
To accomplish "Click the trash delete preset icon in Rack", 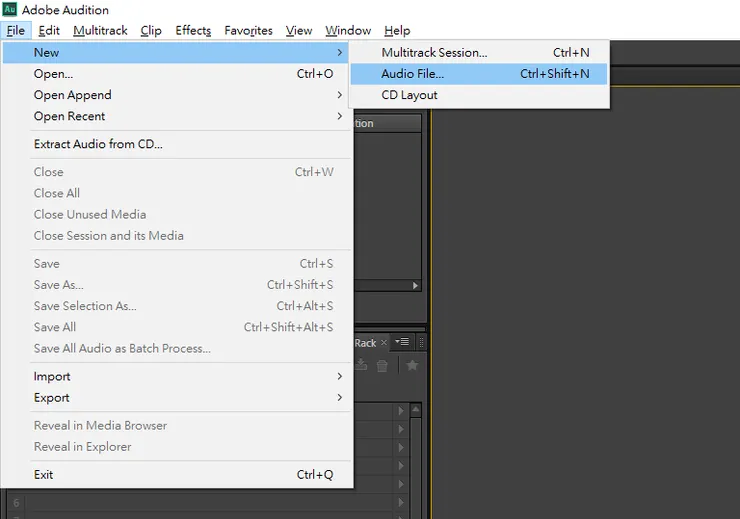I will pos(382,366).
